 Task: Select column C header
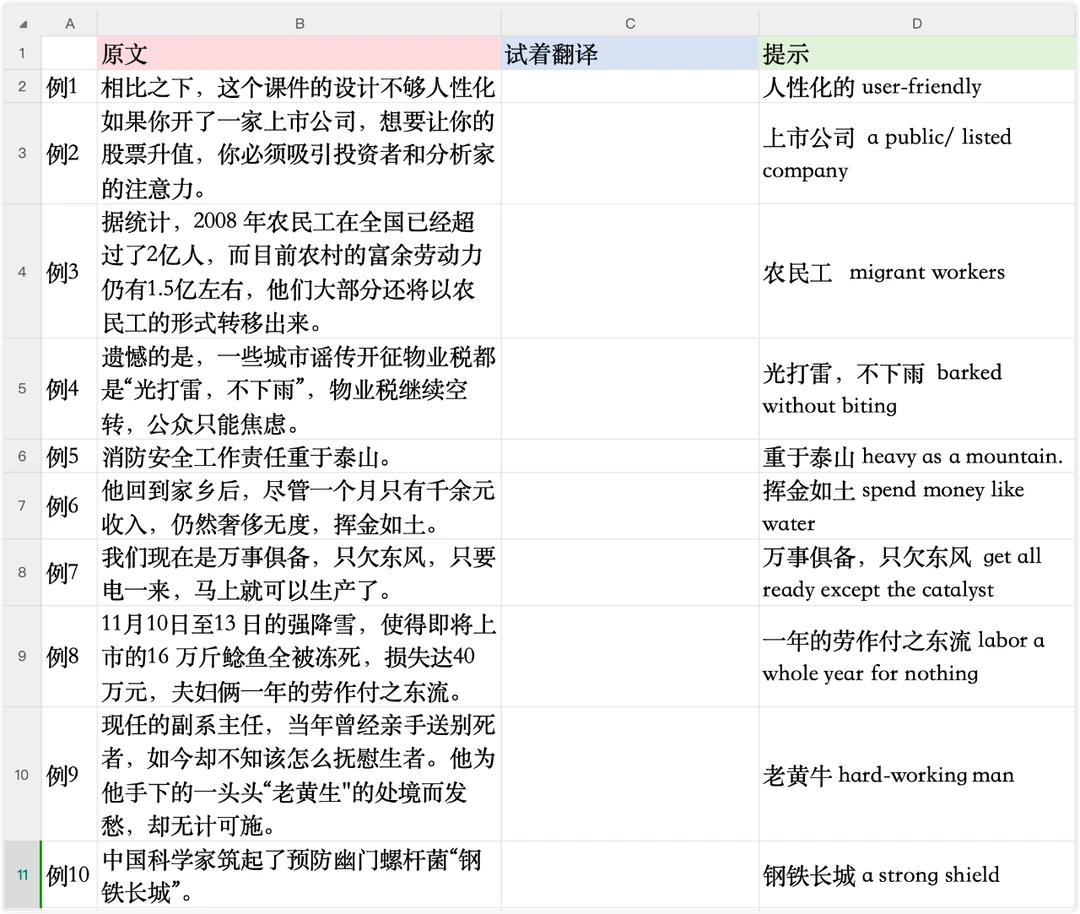click(x=630, y=22)
